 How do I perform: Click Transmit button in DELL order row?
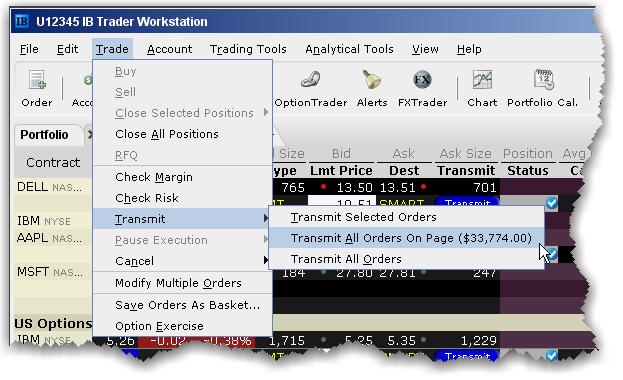[x=467, y=202]
